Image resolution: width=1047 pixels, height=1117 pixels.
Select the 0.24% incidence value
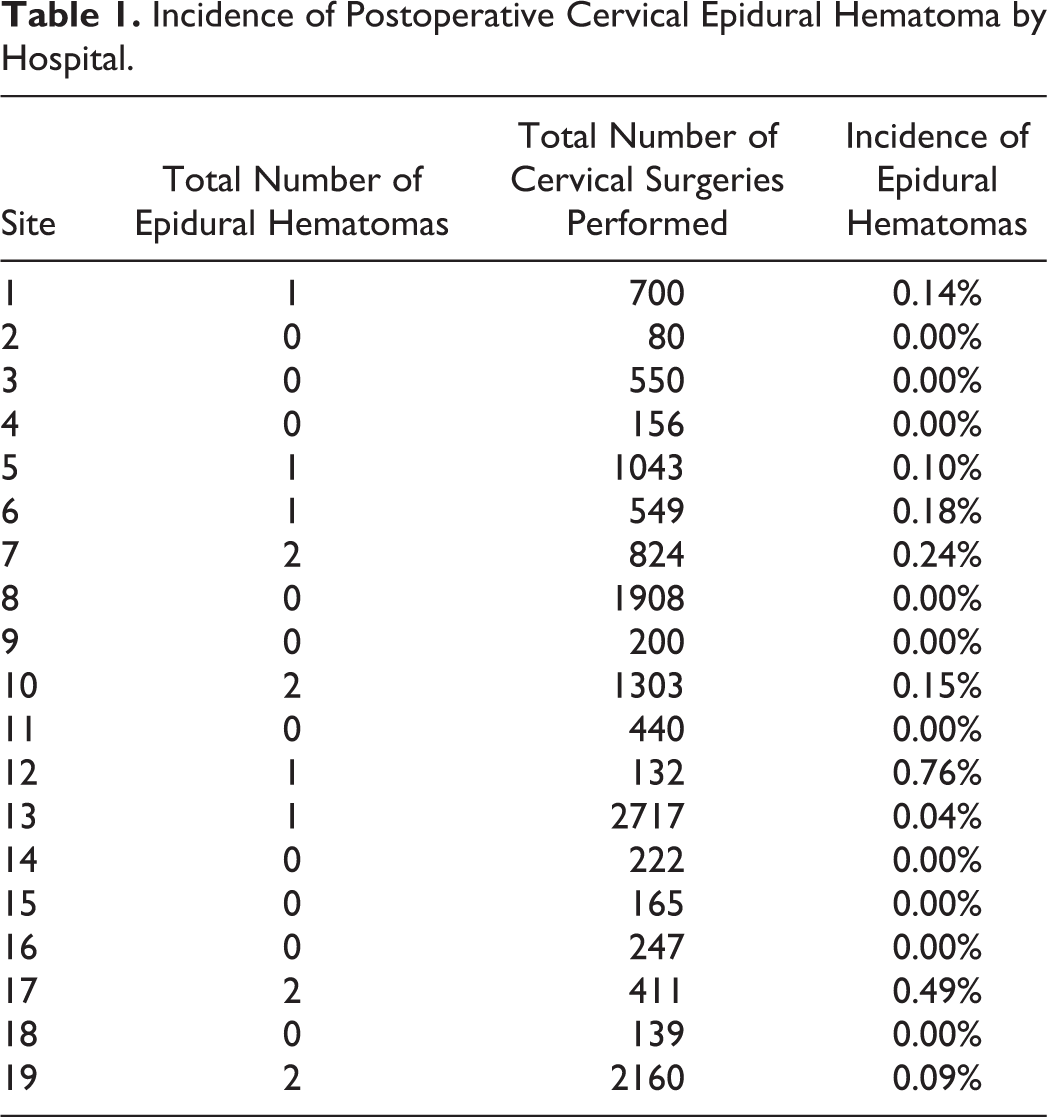937,555
